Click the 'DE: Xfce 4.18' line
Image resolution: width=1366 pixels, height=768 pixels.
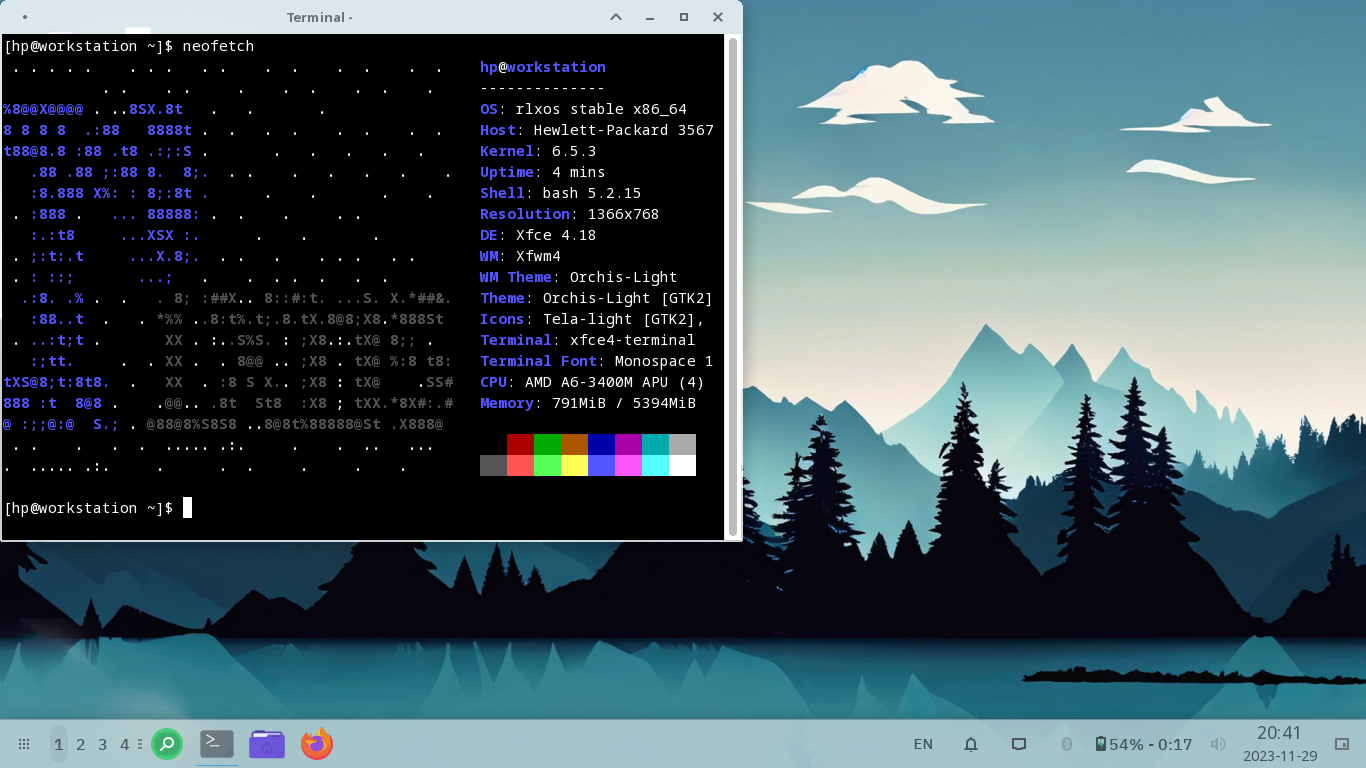[538, 235]
